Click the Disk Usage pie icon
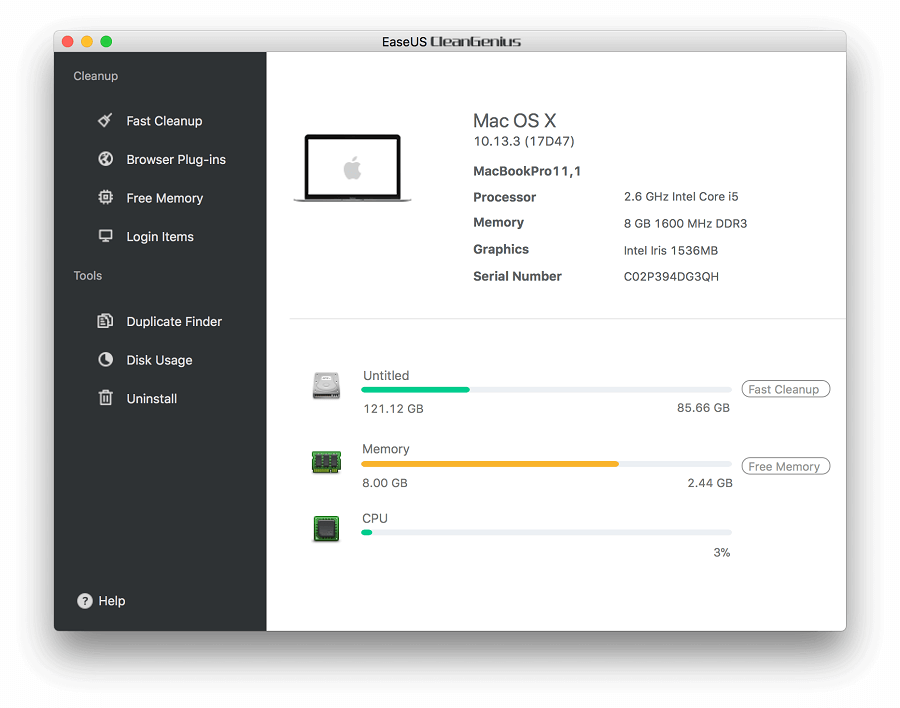The height and width of the screenshot is (708, 900). click(106, 359)
